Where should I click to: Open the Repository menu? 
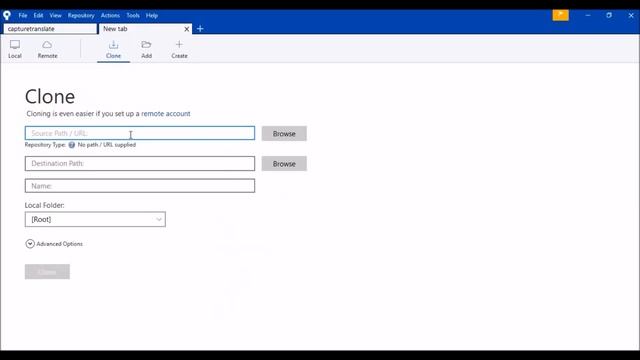click(81, 16)
